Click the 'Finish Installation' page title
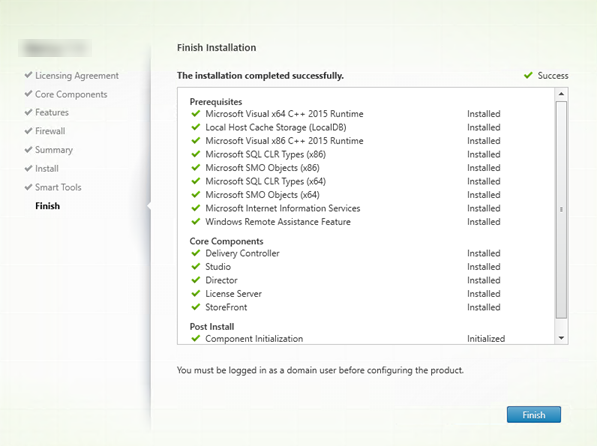Image resolution: width=597 pixels, height=446 pixels. tap(216, 48)
